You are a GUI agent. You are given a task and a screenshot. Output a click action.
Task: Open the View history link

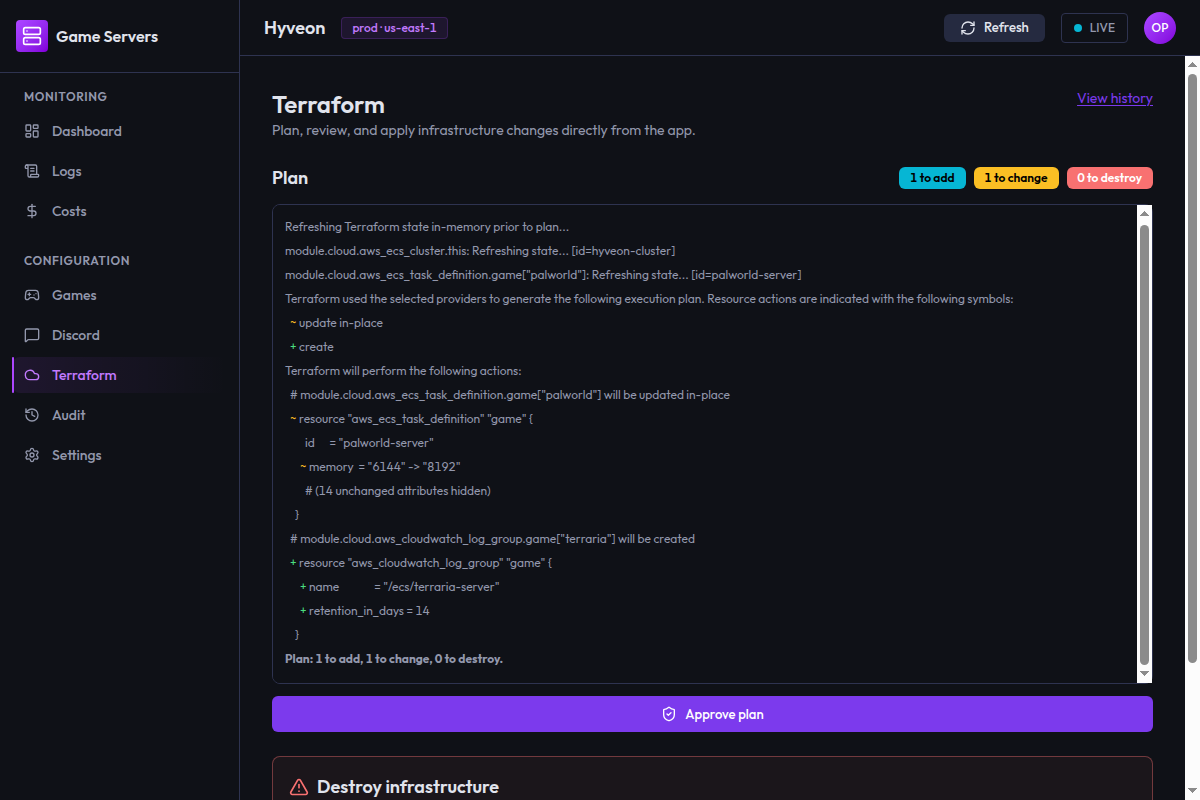click(1115, 98)
